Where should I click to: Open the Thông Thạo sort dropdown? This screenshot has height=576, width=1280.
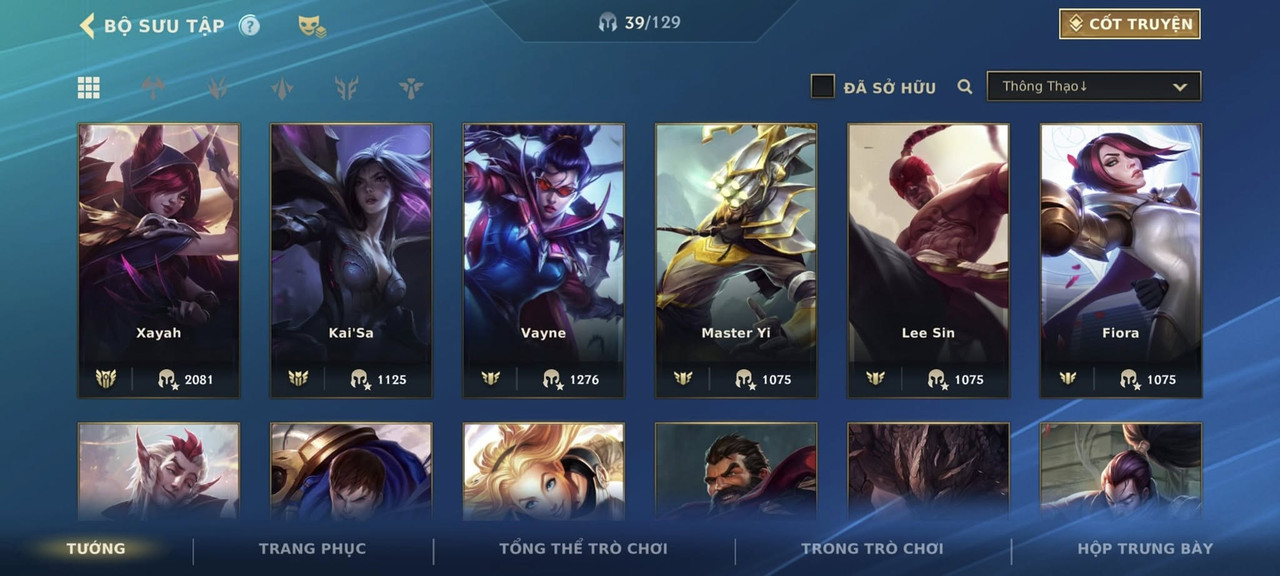(1094, 86)
